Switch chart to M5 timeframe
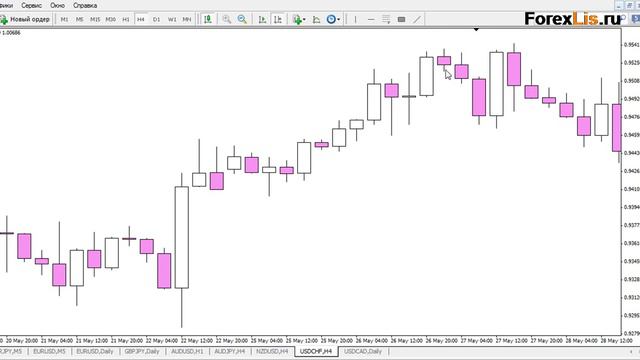The width and height of the screenshot is (640, 360). [x=80, y=19]
